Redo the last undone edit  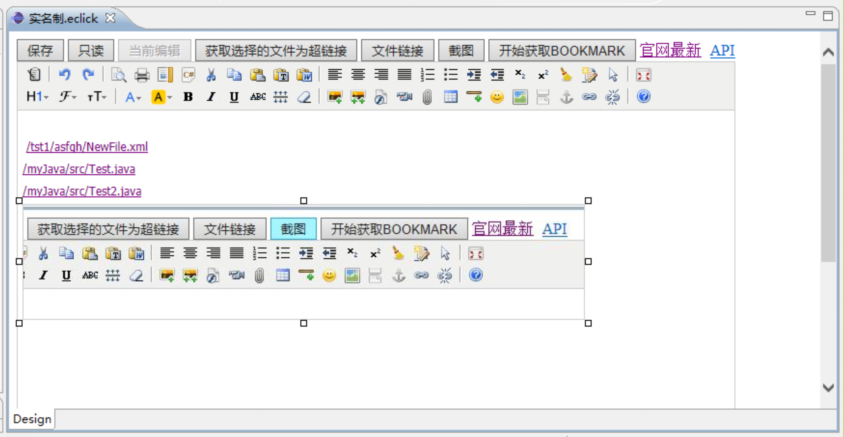click(x=88, y=75)
